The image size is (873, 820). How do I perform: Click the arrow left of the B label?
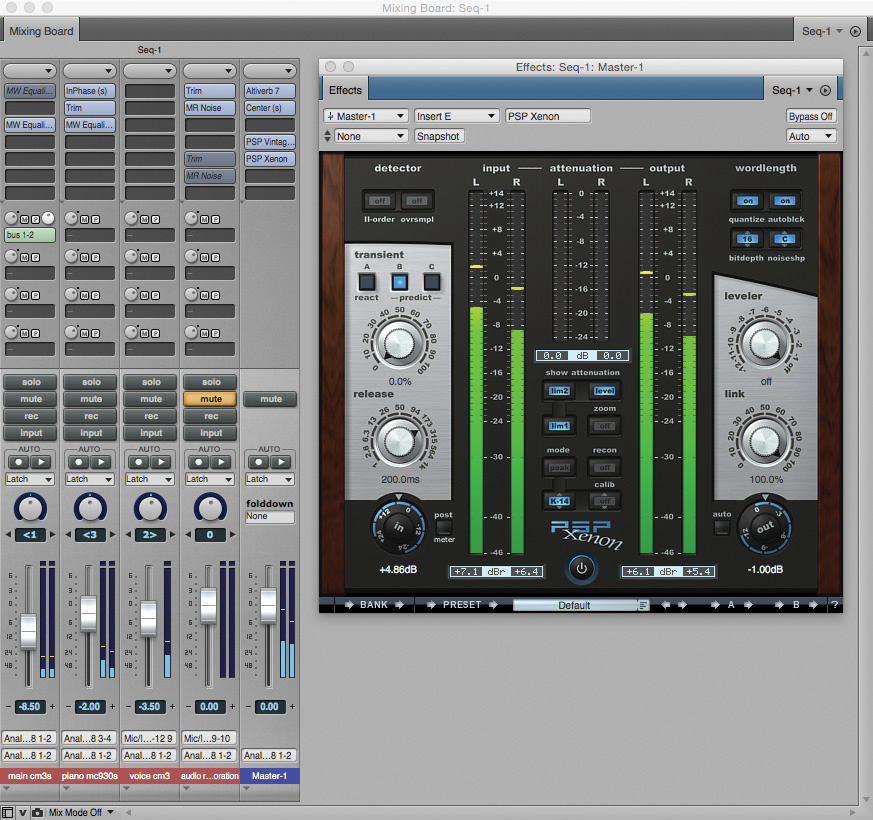coord(779,605)
